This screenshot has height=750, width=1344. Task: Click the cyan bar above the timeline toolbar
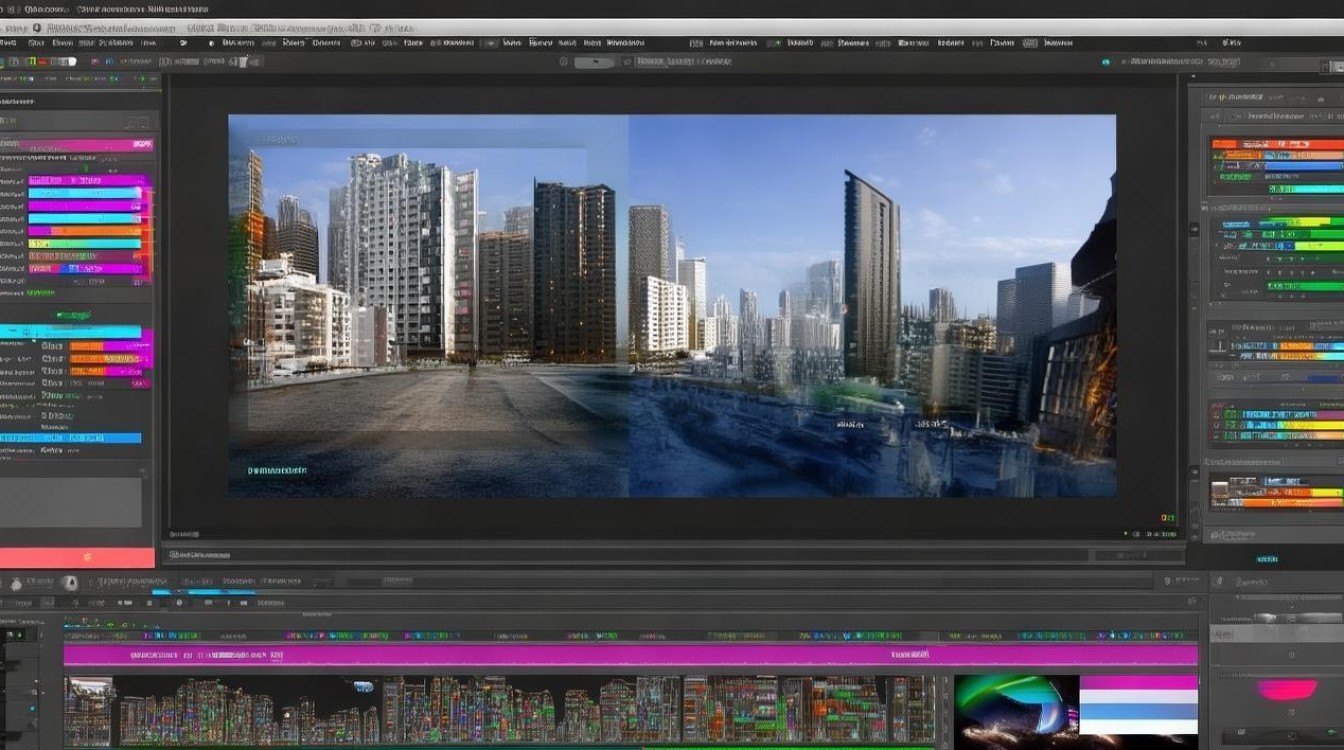204,592
